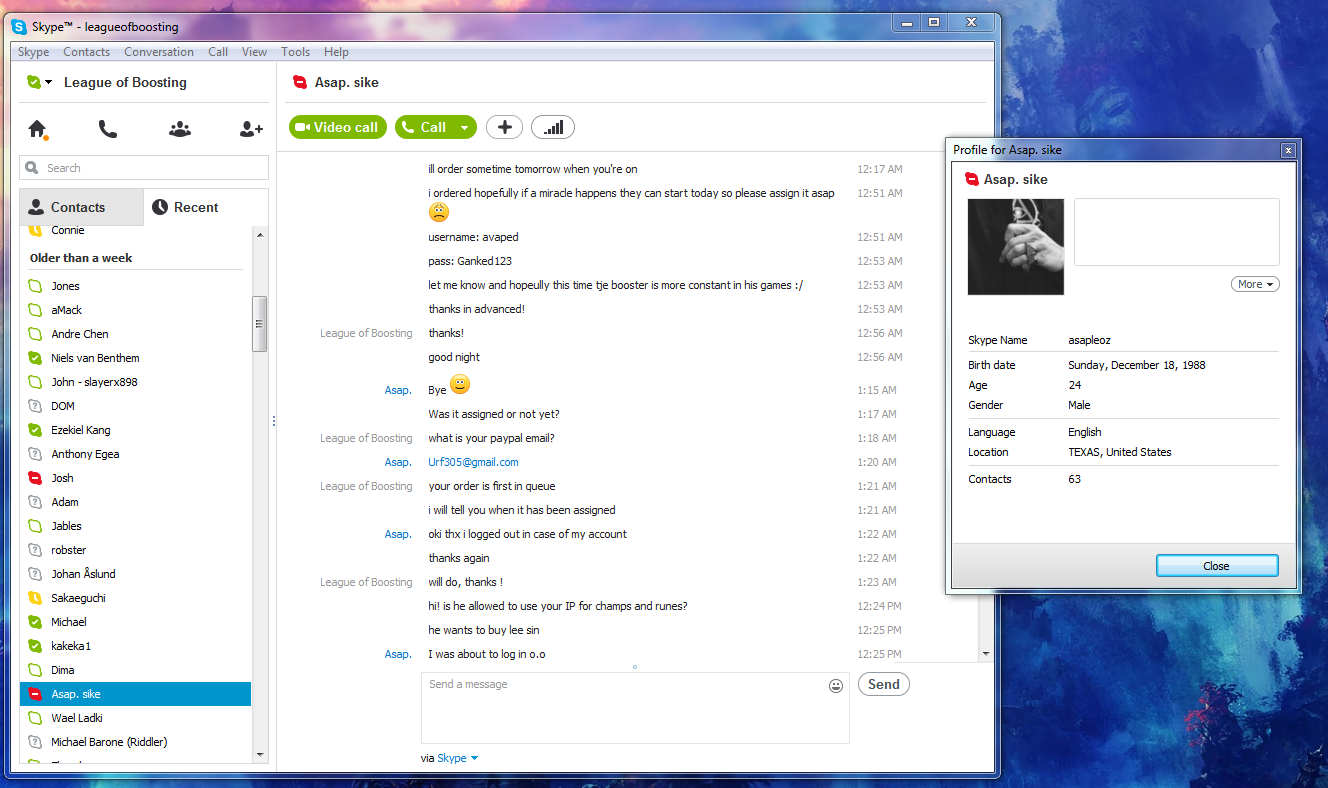Switch to the Contacts tab
1328x788 pixels.
[81, 207]
